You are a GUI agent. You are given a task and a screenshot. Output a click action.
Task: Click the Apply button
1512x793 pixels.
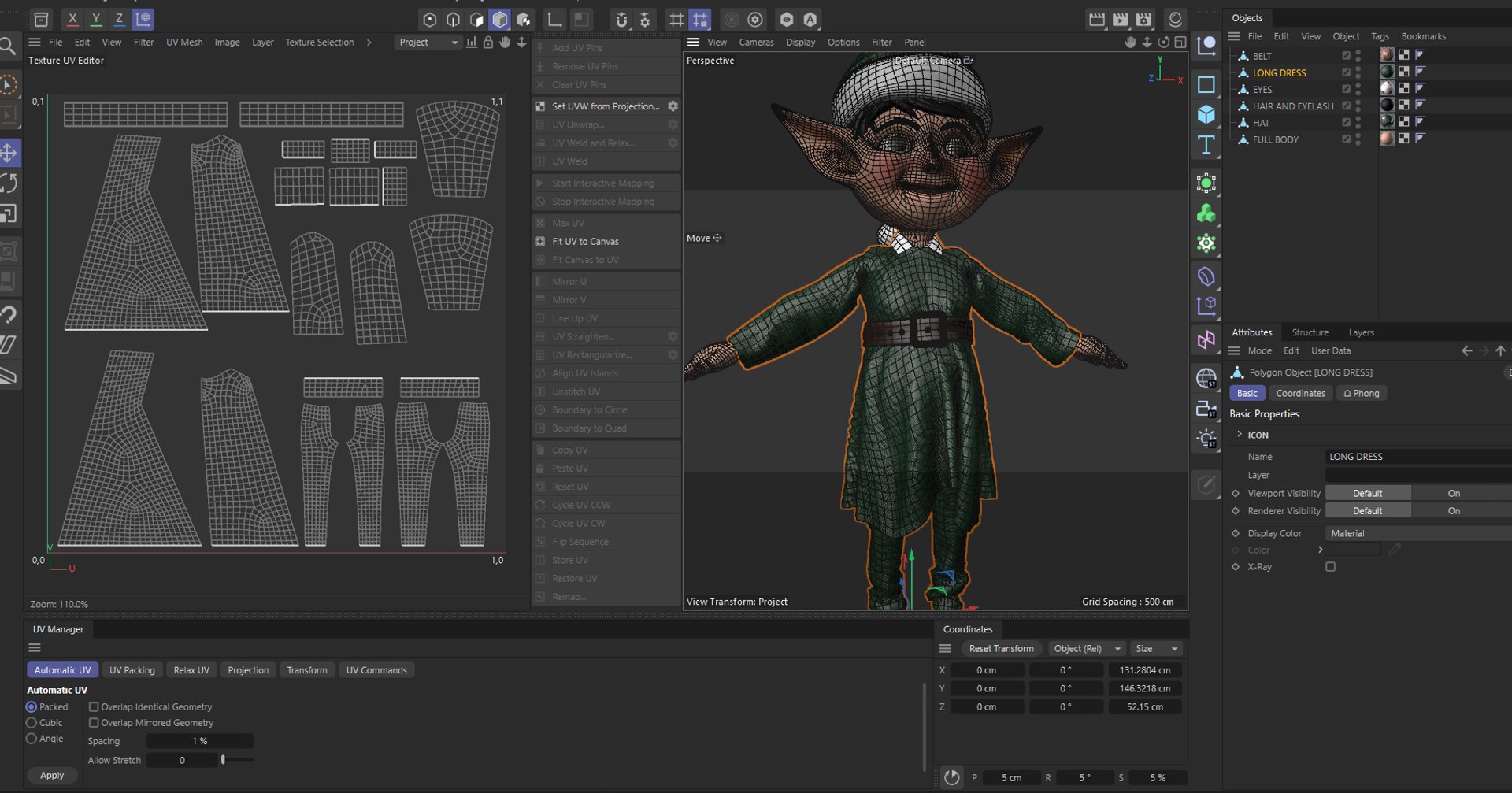click(x=52, y=776)
